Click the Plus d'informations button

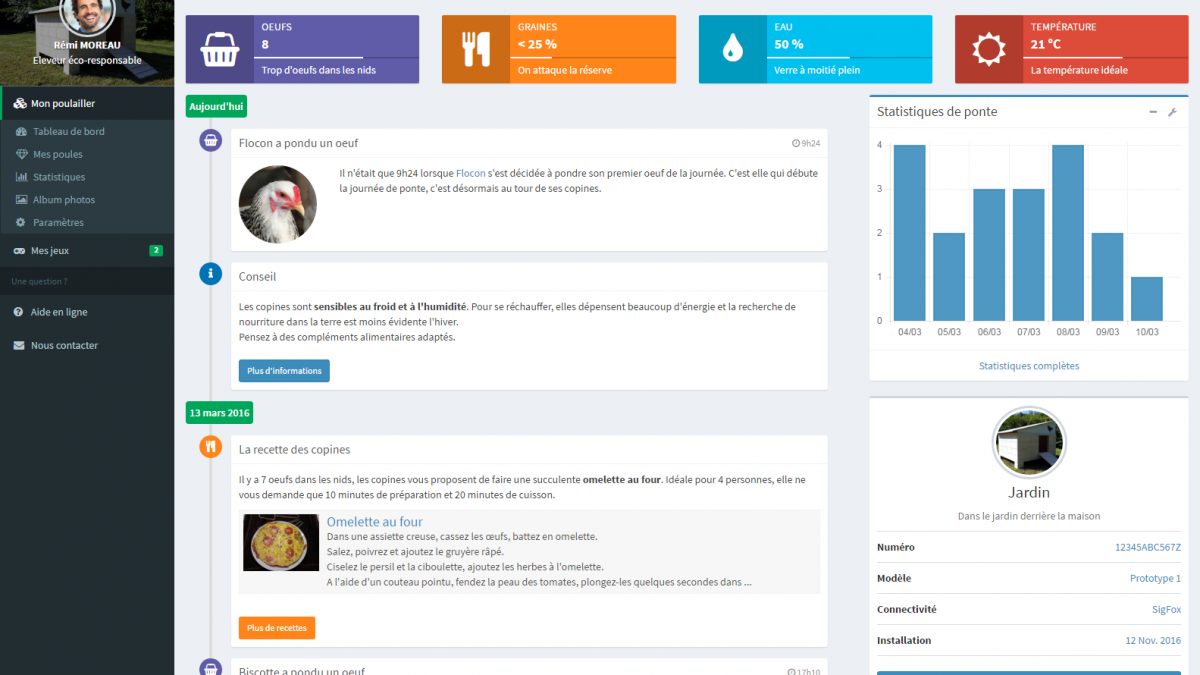pyautogui.click(x=284, y=371)
